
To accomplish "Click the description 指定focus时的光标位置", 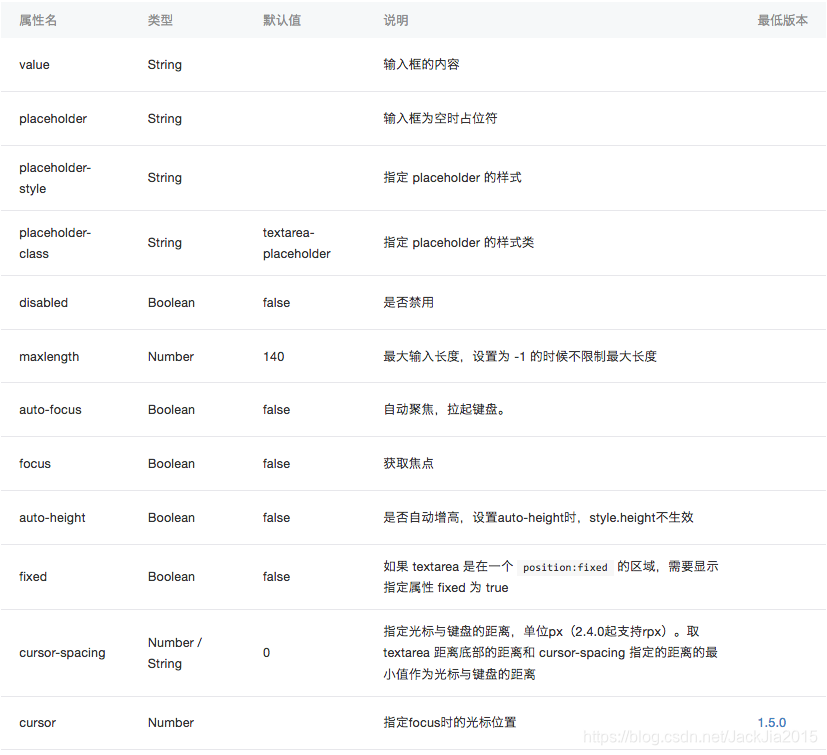I will [x=450, y=722].
